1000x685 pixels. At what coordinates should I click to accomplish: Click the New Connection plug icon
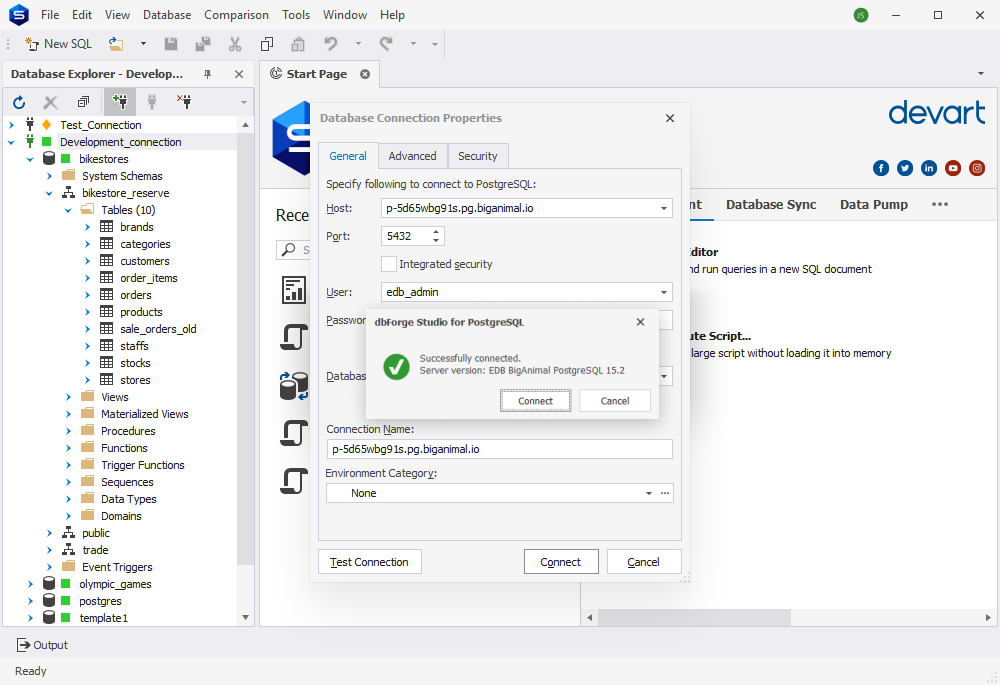tap(119, 101)
